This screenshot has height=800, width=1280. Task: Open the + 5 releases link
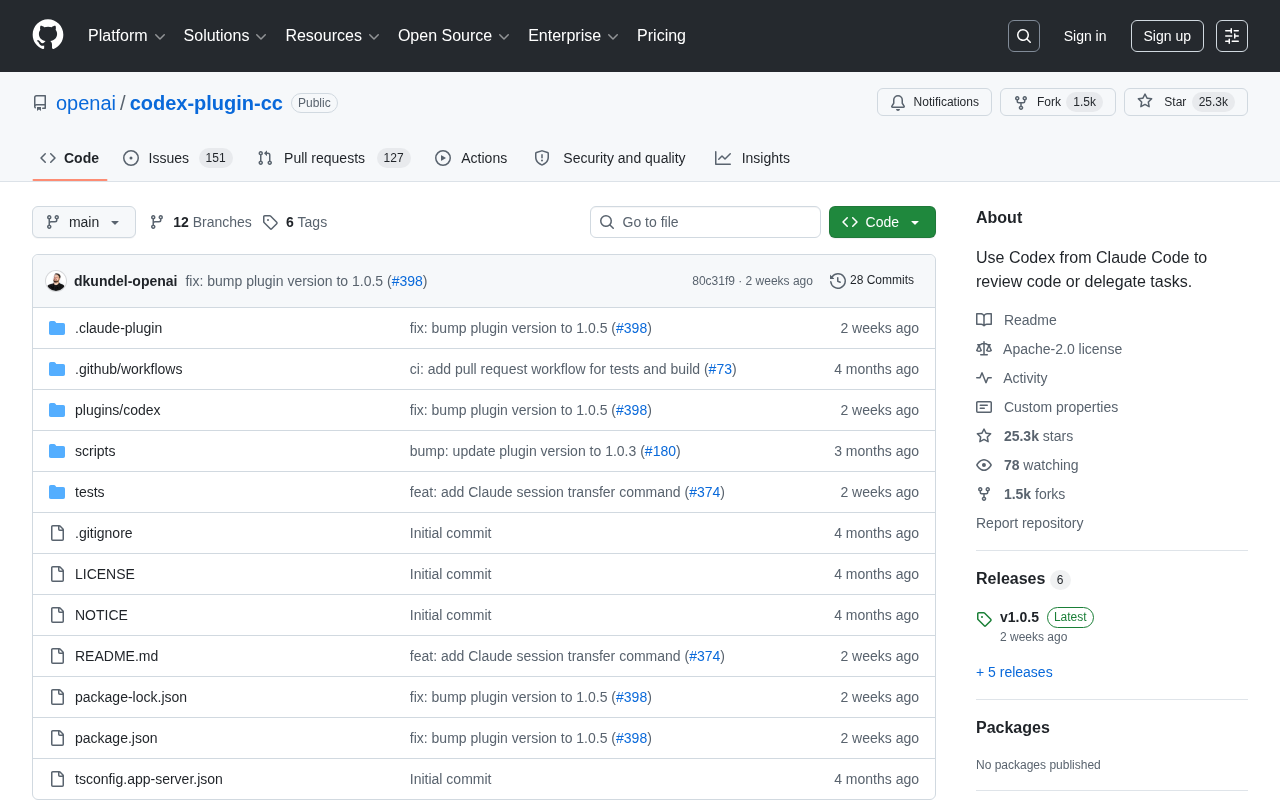coord(1014,672)
